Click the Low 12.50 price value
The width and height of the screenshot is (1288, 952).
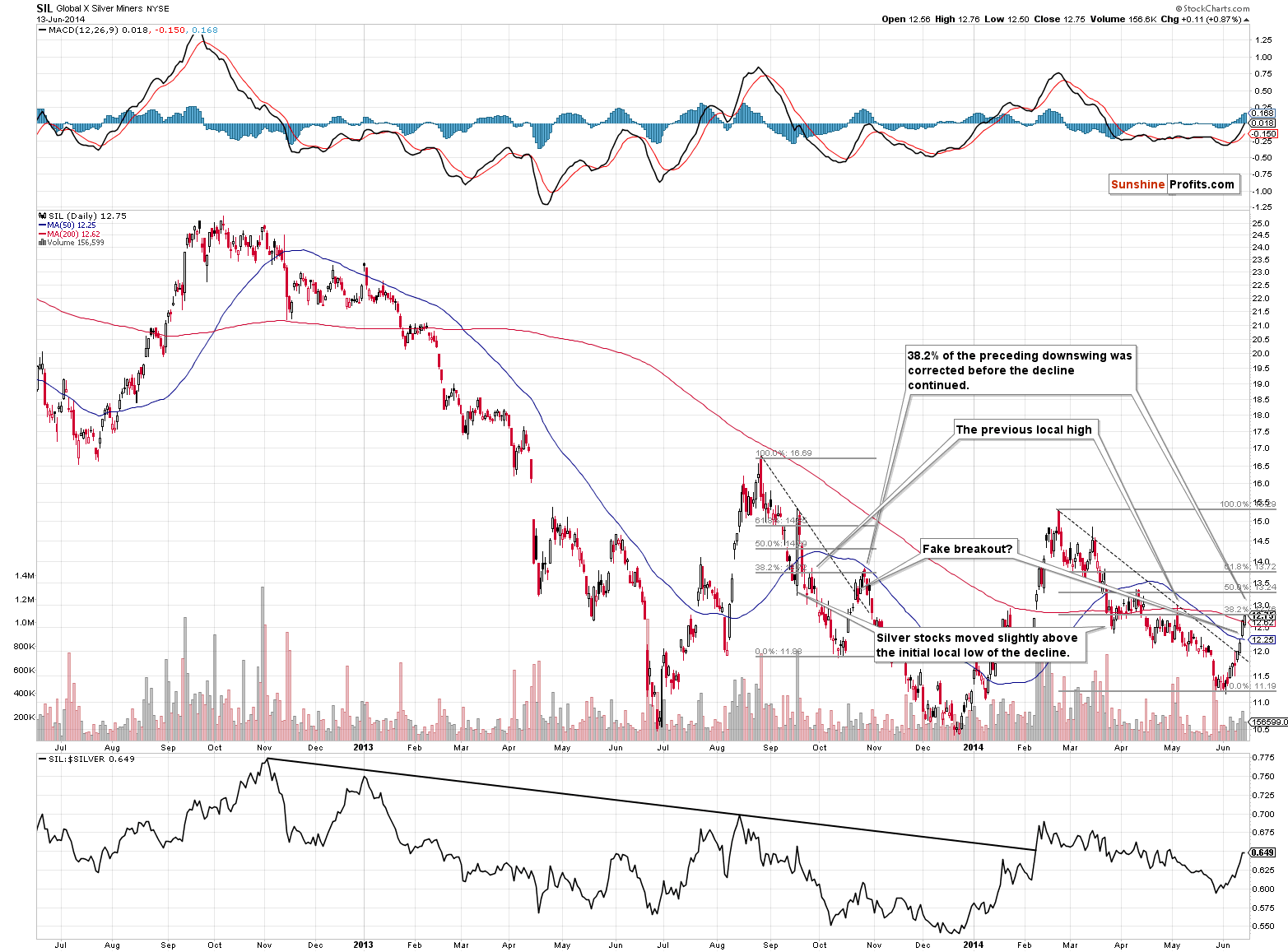point(1007,19)
